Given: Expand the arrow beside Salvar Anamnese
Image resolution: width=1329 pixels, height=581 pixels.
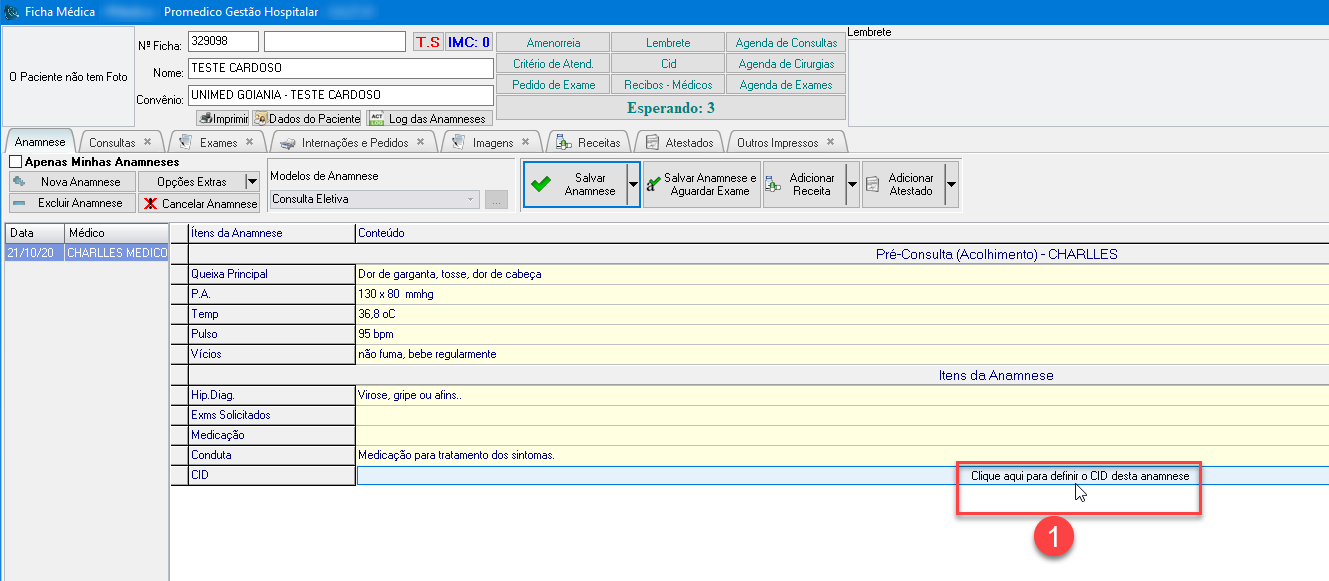Looking at the screenshot, I should pos(633,185).
